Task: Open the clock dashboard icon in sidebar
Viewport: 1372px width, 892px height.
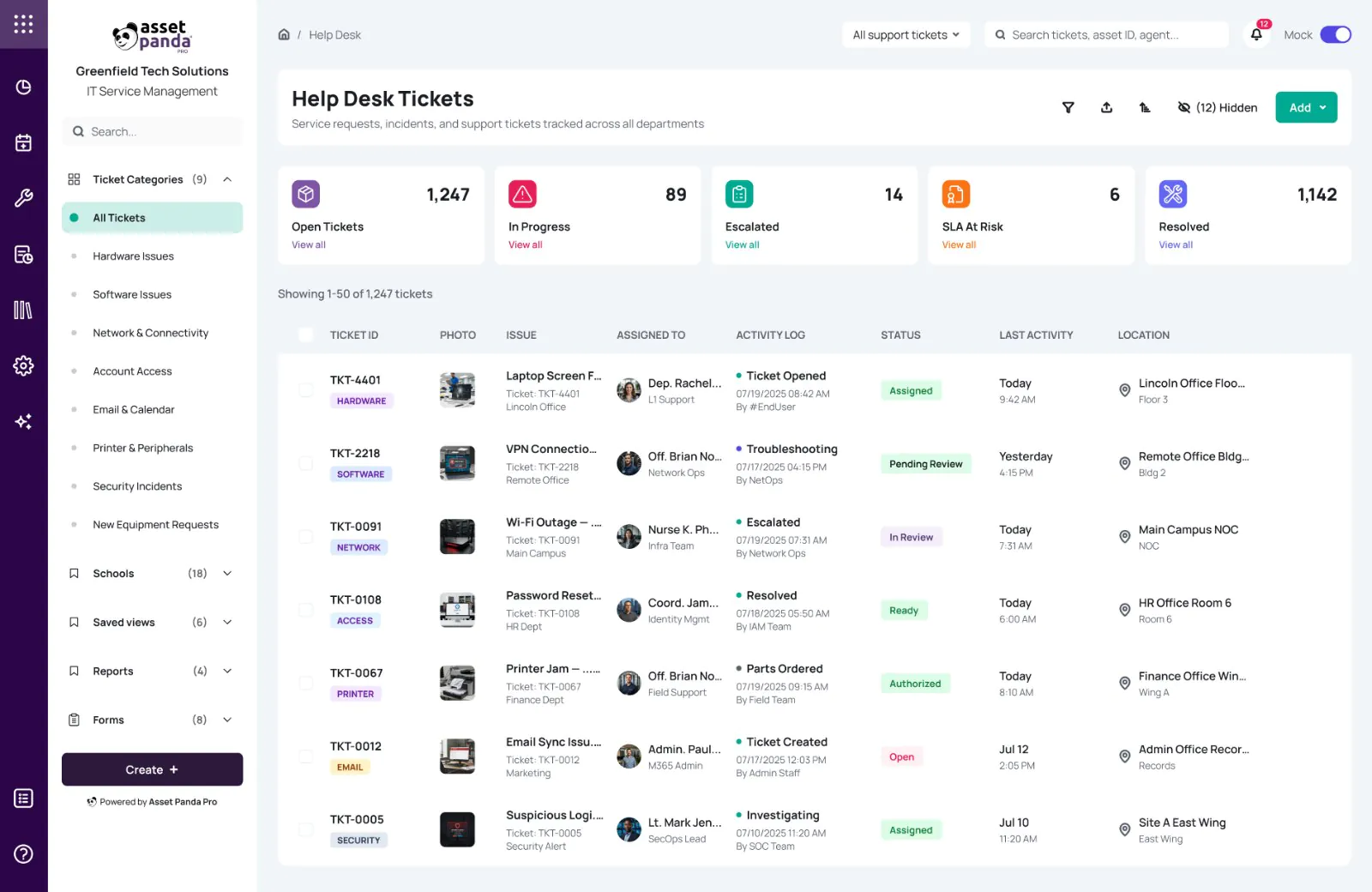Action: (23, 87)
